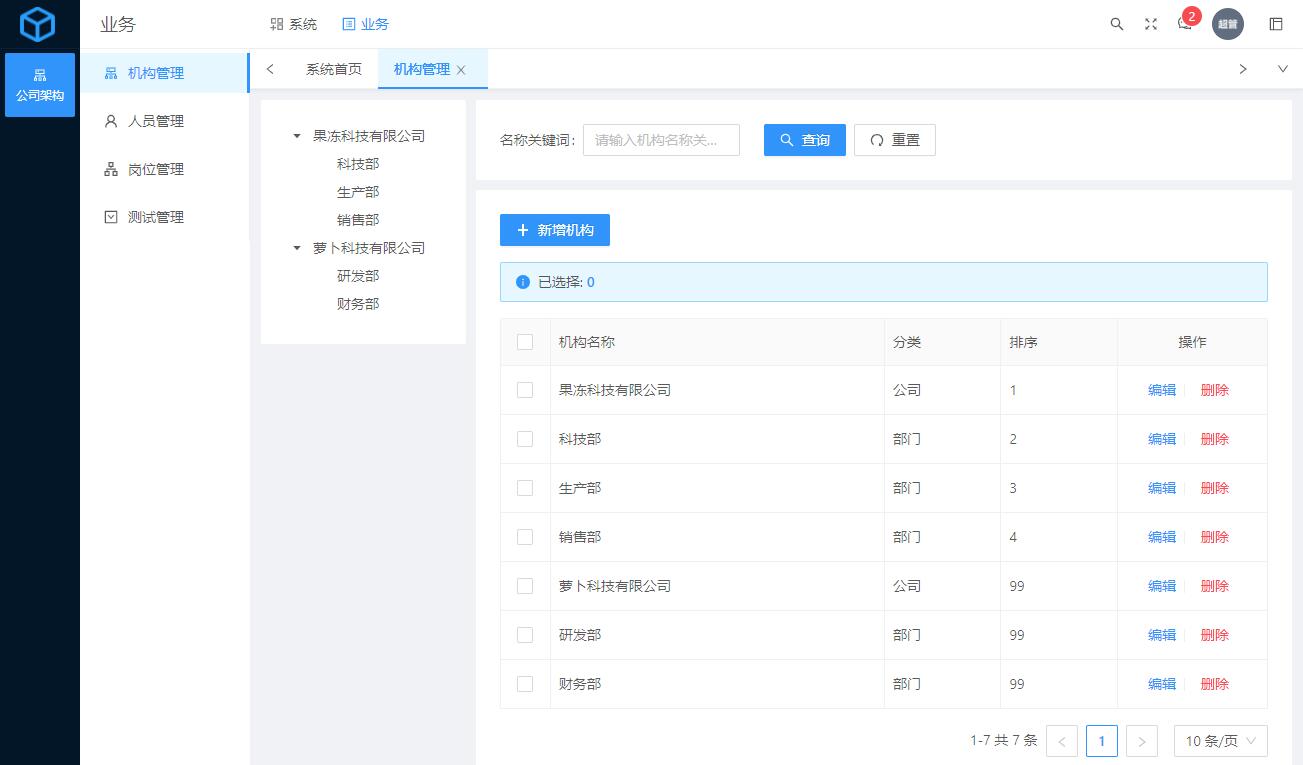Check the select-all checkbox in table header
1303x765 pixels.
pos(525,341)
